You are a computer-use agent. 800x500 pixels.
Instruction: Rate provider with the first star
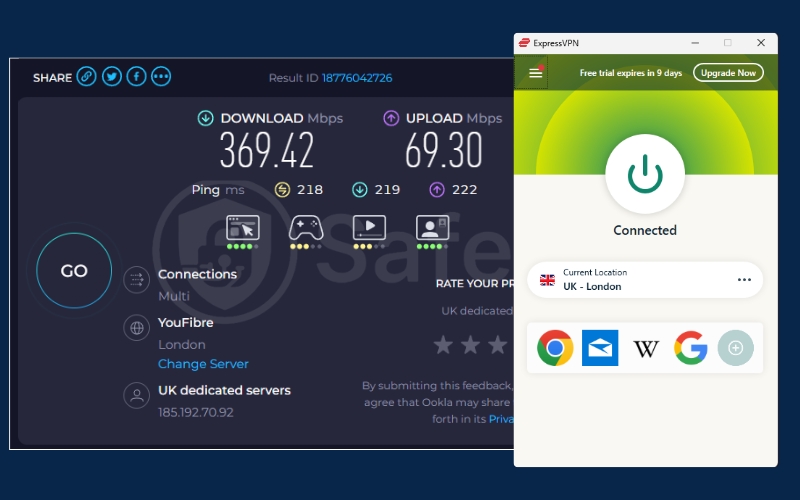443,345
